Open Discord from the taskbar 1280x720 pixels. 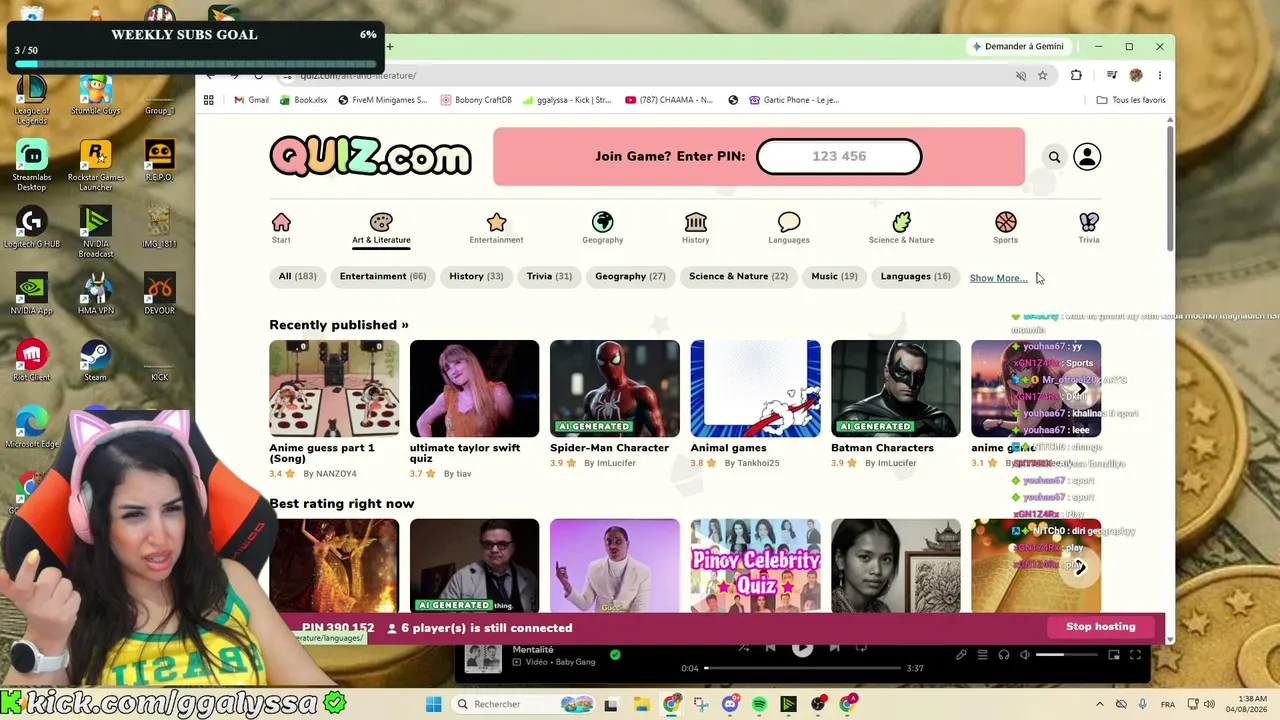[x=730, y=704]
